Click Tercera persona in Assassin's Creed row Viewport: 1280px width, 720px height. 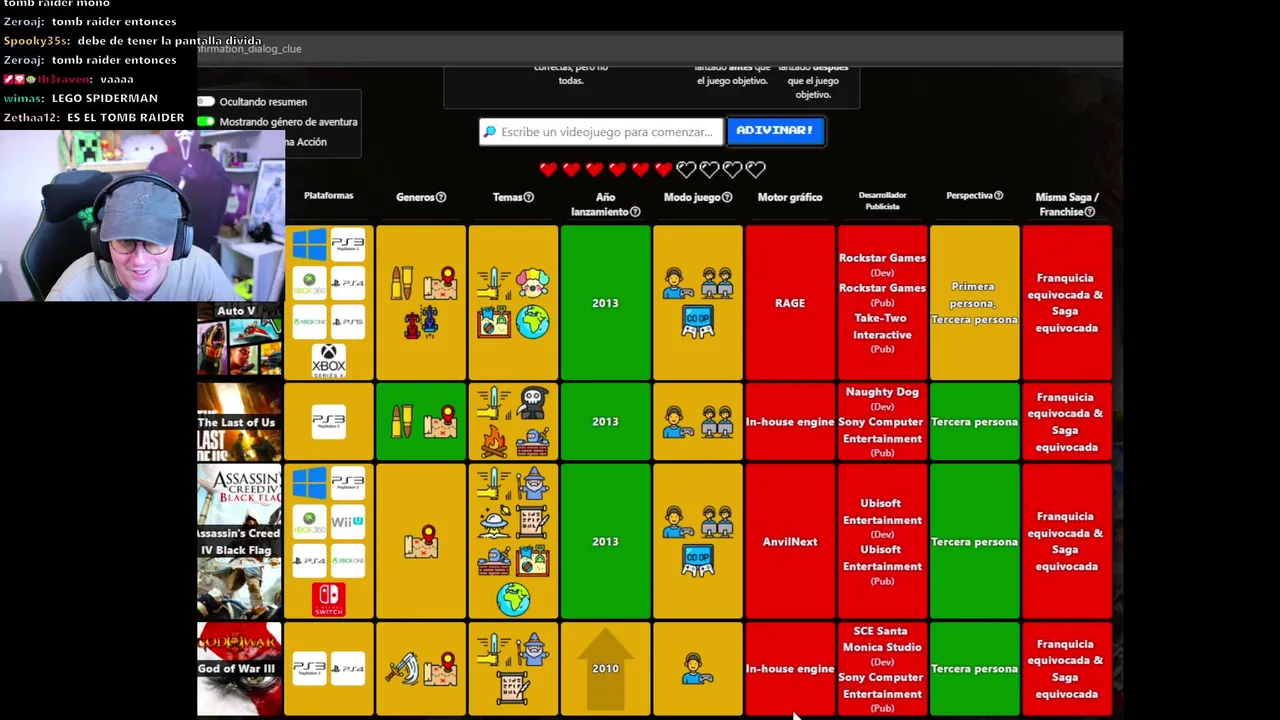(x=974, y=541)
